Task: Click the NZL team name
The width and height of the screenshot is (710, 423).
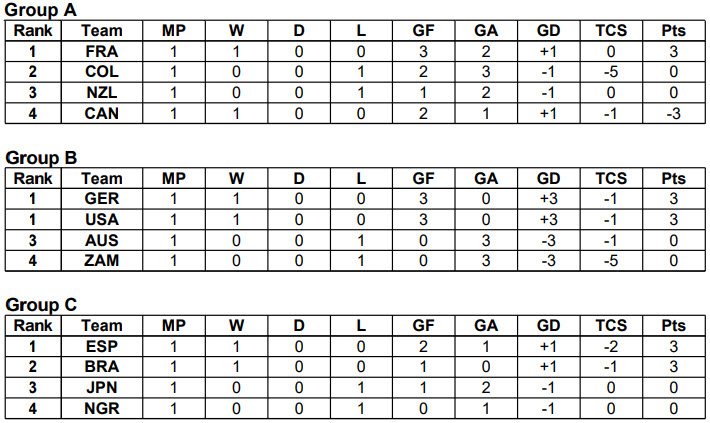Action: coord(102,92)
